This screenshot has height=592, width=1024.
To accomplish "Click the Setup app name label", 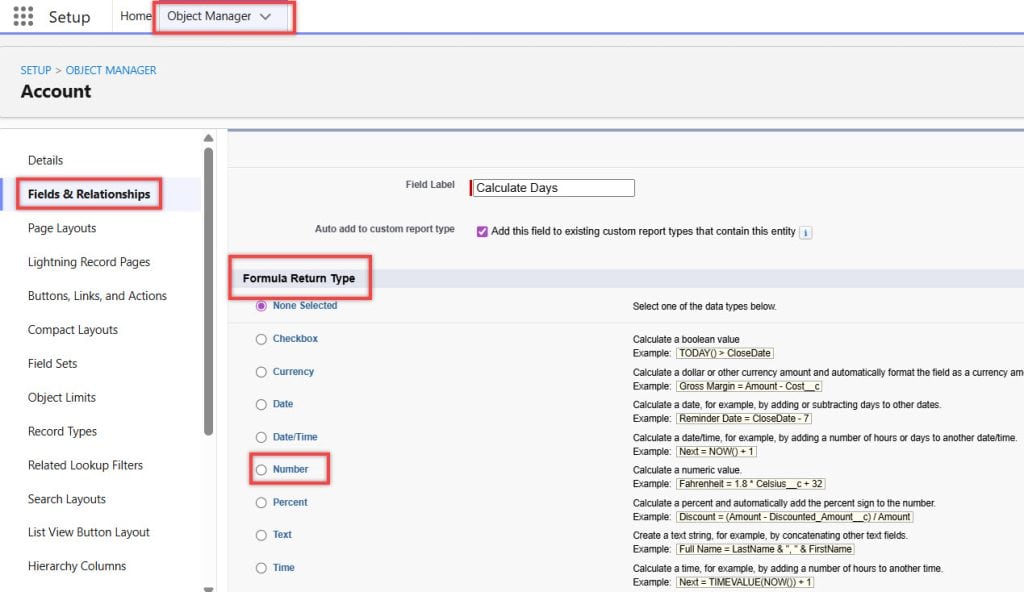I will pos(69,17).
